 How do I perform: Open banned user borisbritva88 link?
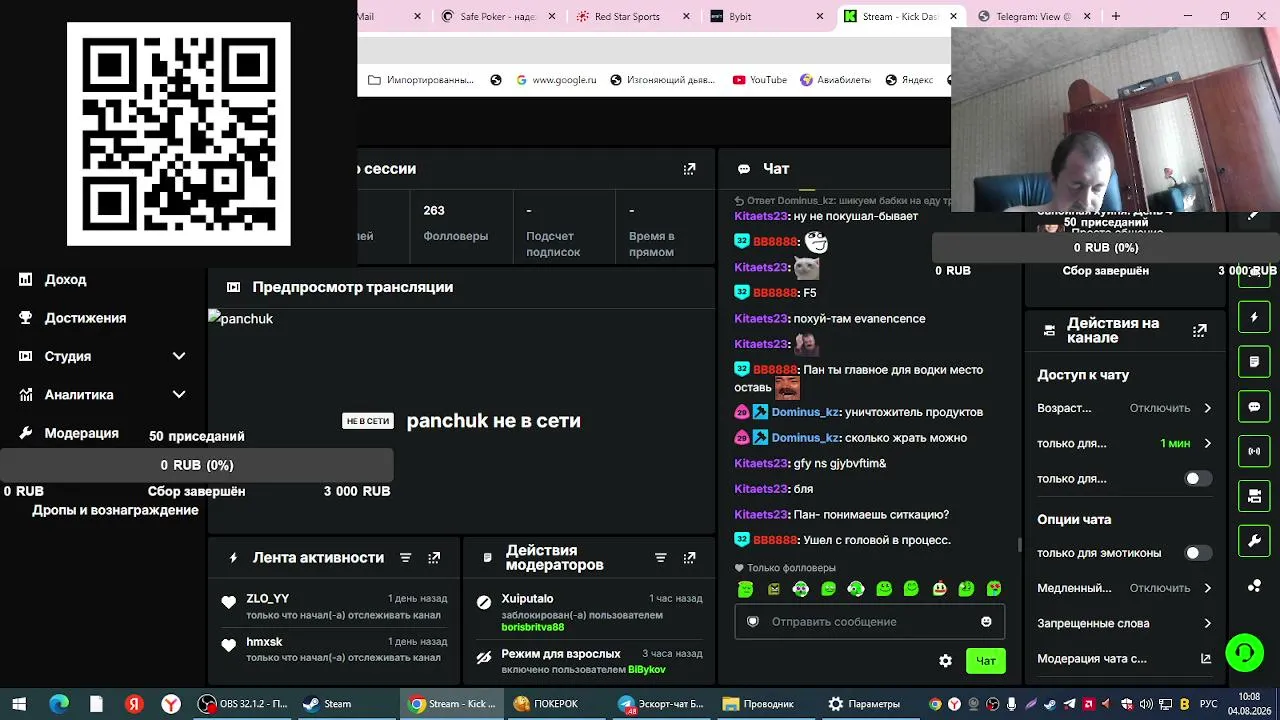(533, 627)
